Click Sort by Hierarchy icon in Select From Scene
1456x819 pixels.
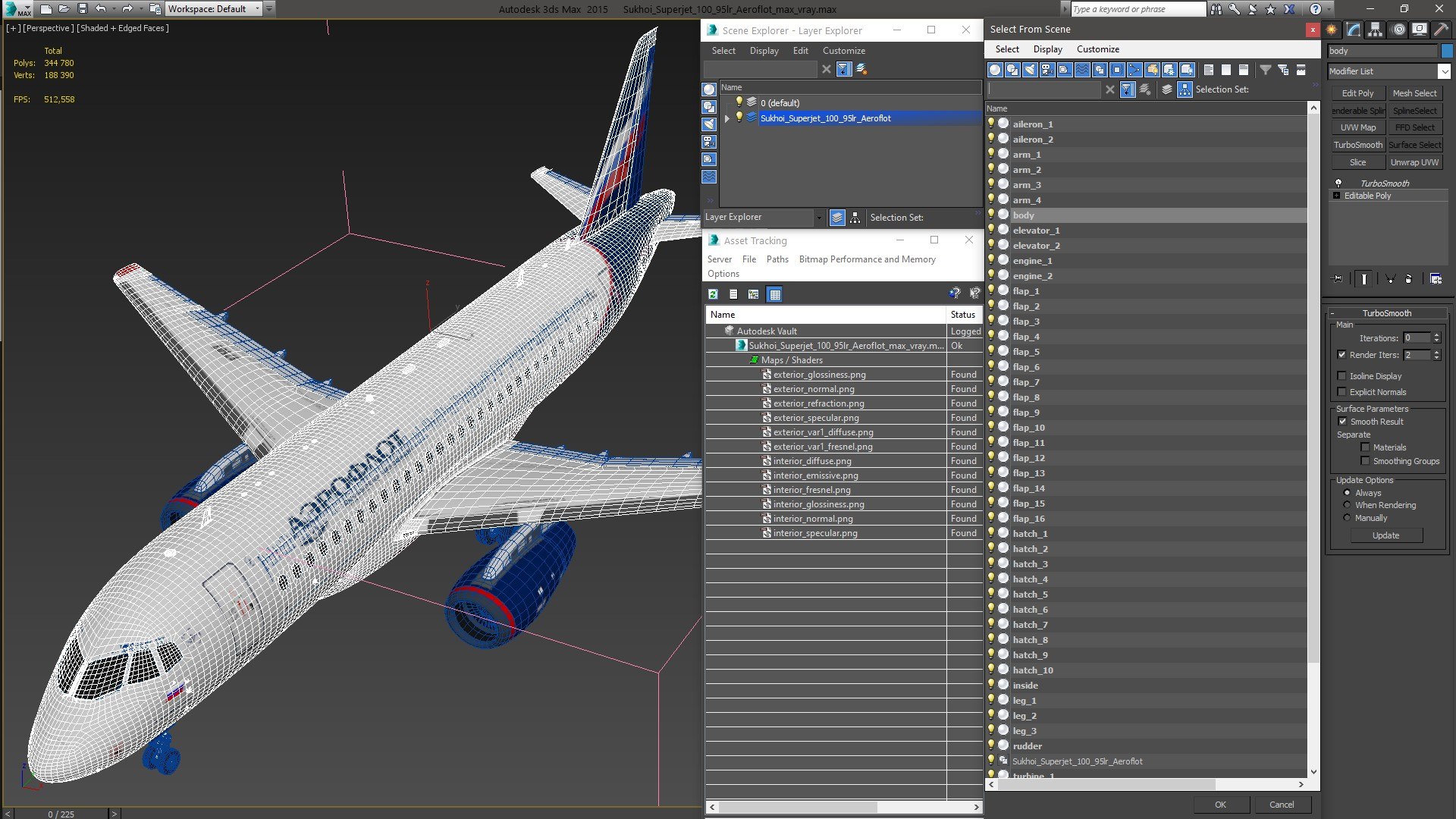[1185, 89]
